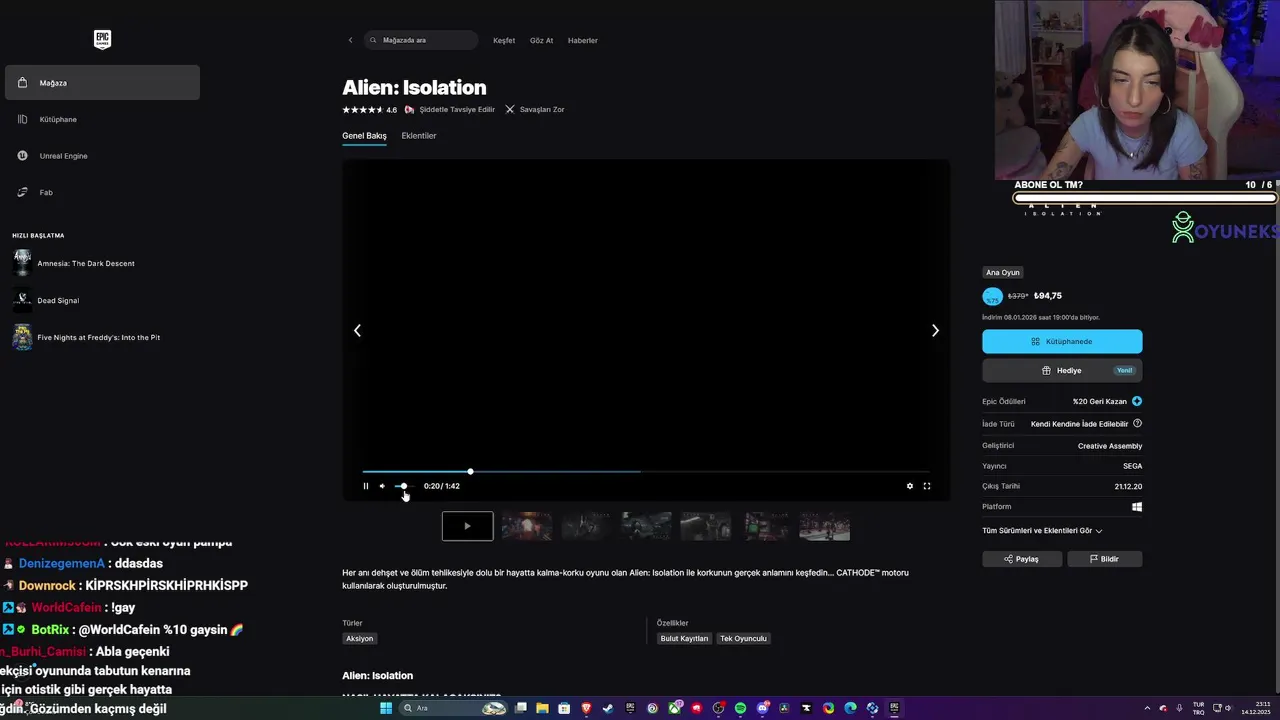Click the Windows platform icon
Viewport: 1280px width, 720px height.
(1137, 507)
